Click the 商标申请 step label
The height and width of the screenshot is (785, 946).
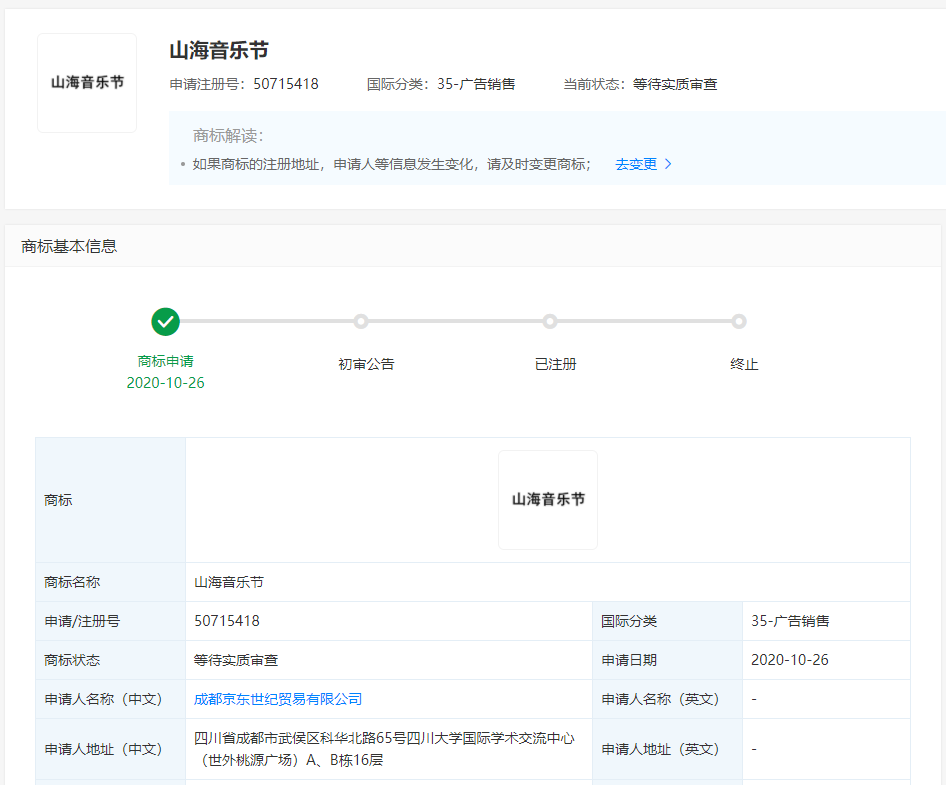[165, 361]
